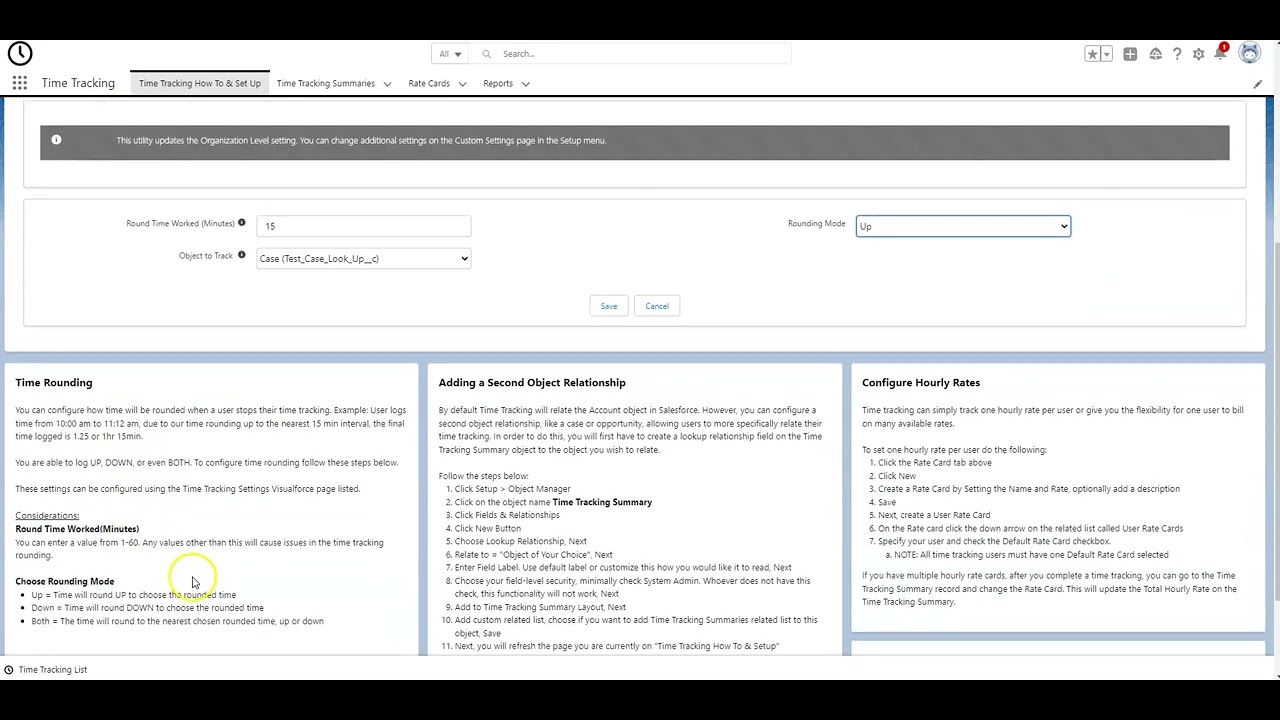The image size is (1280, 720).
Task: Open the App Launcher grid
Action: pyautogui.click(x=20, y=83)
